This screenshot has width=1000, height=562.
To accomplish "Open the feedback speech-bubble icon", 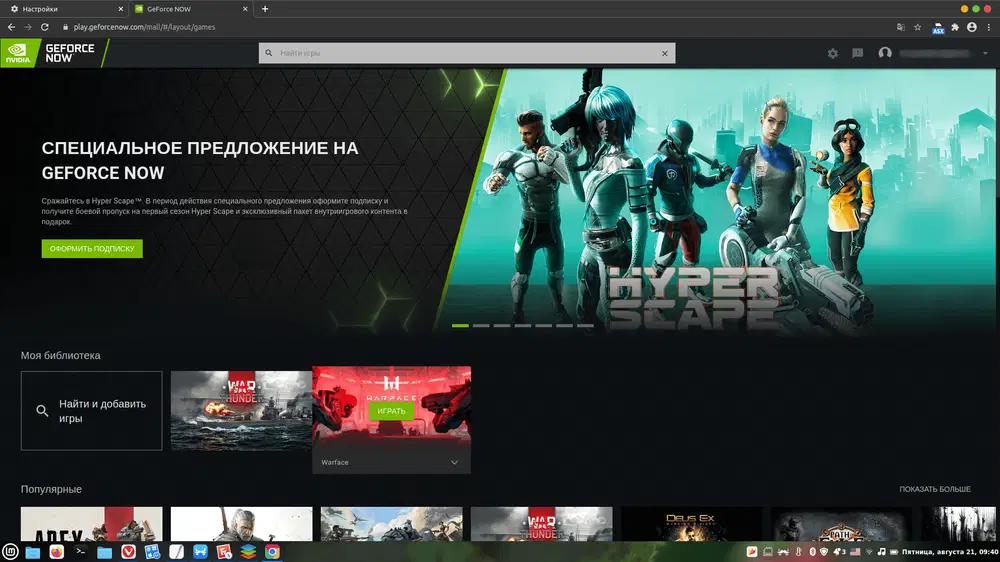I will tap(858, 54).
